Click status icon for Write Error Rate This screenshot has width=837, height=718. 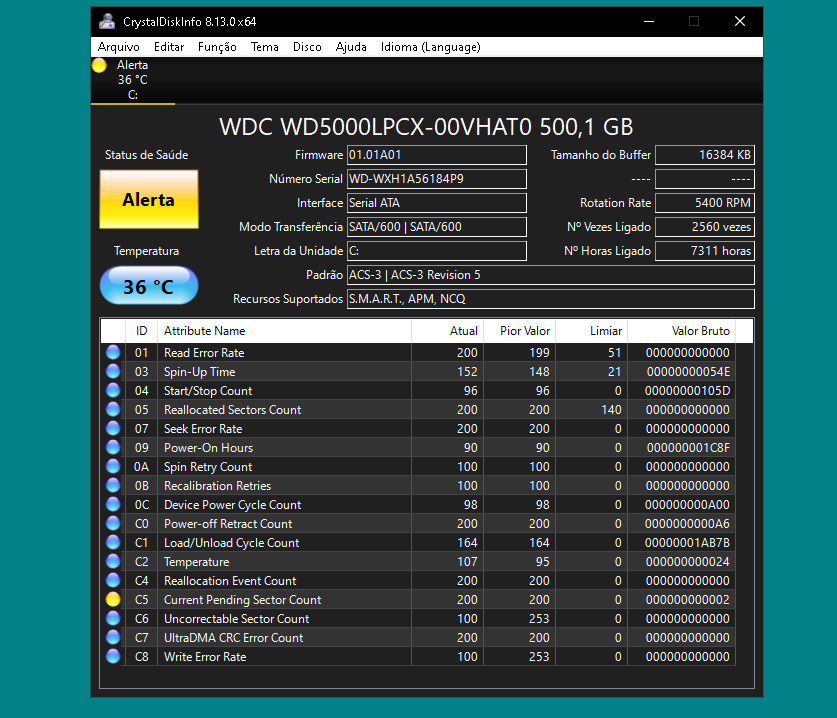tap(113, 656)
